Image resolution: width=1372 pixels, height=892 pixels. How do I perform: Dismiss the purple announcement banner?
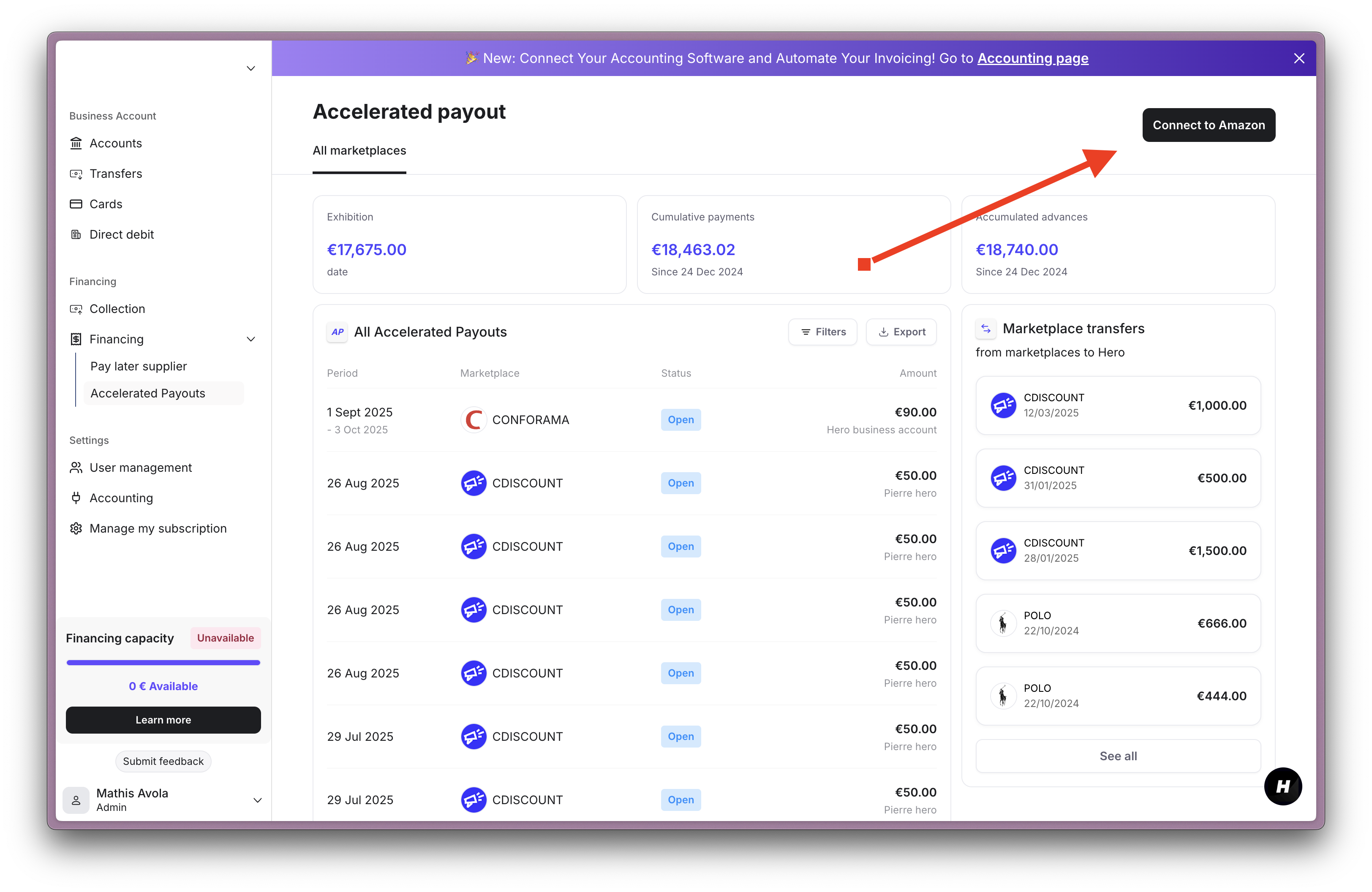(x=1299, y=58)
